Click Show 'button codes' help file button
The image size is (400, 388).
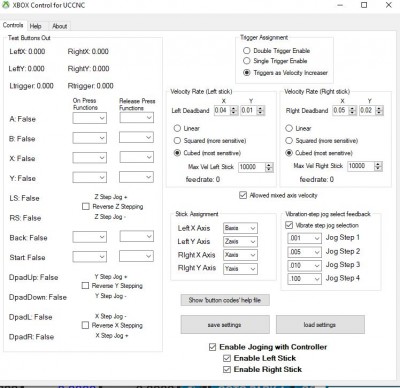[x=225, y=300]
